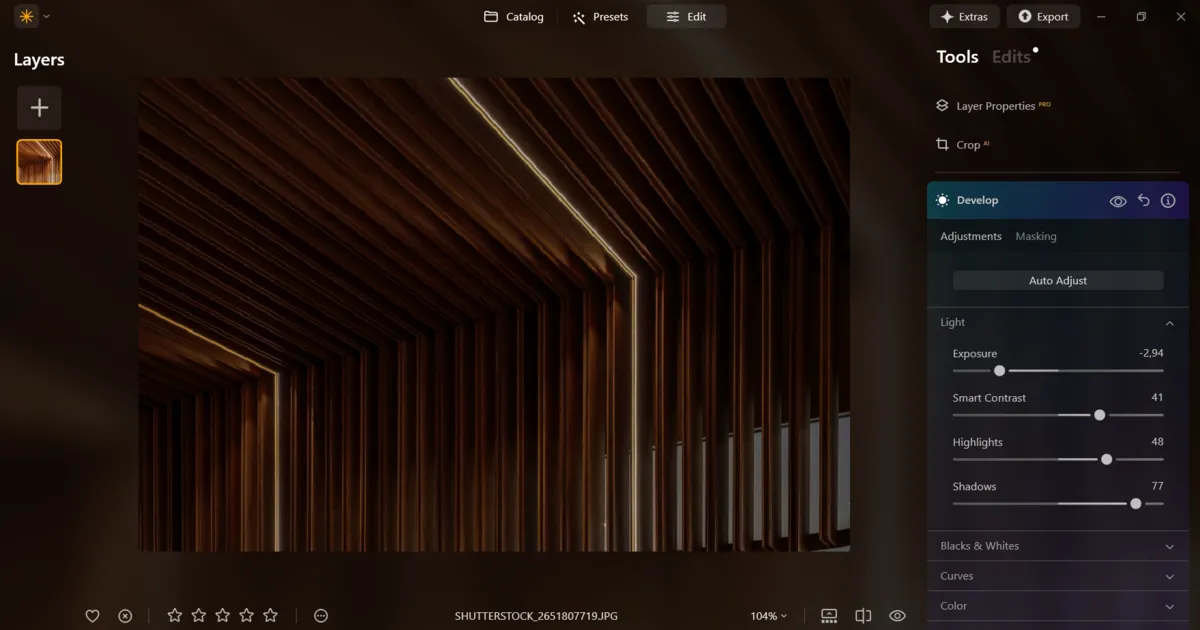Collapse the Light section
Viewport: 1200px width, 630px height.
click(x=1168, y=323)
